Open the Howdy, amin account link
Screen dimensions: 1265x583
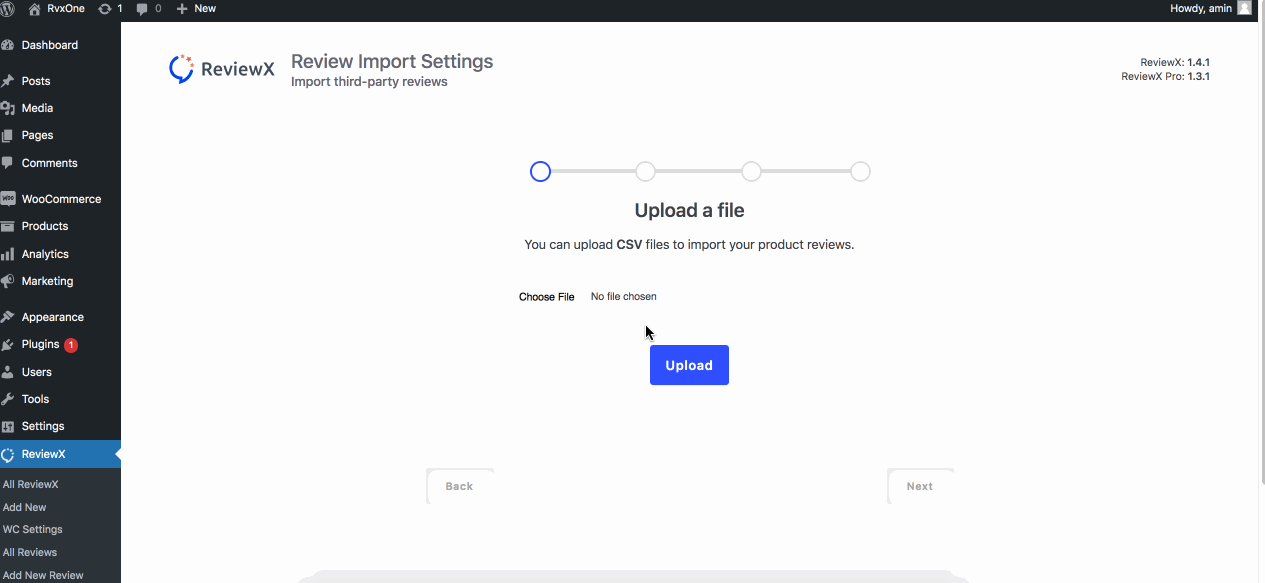(x=1211, y=8)
